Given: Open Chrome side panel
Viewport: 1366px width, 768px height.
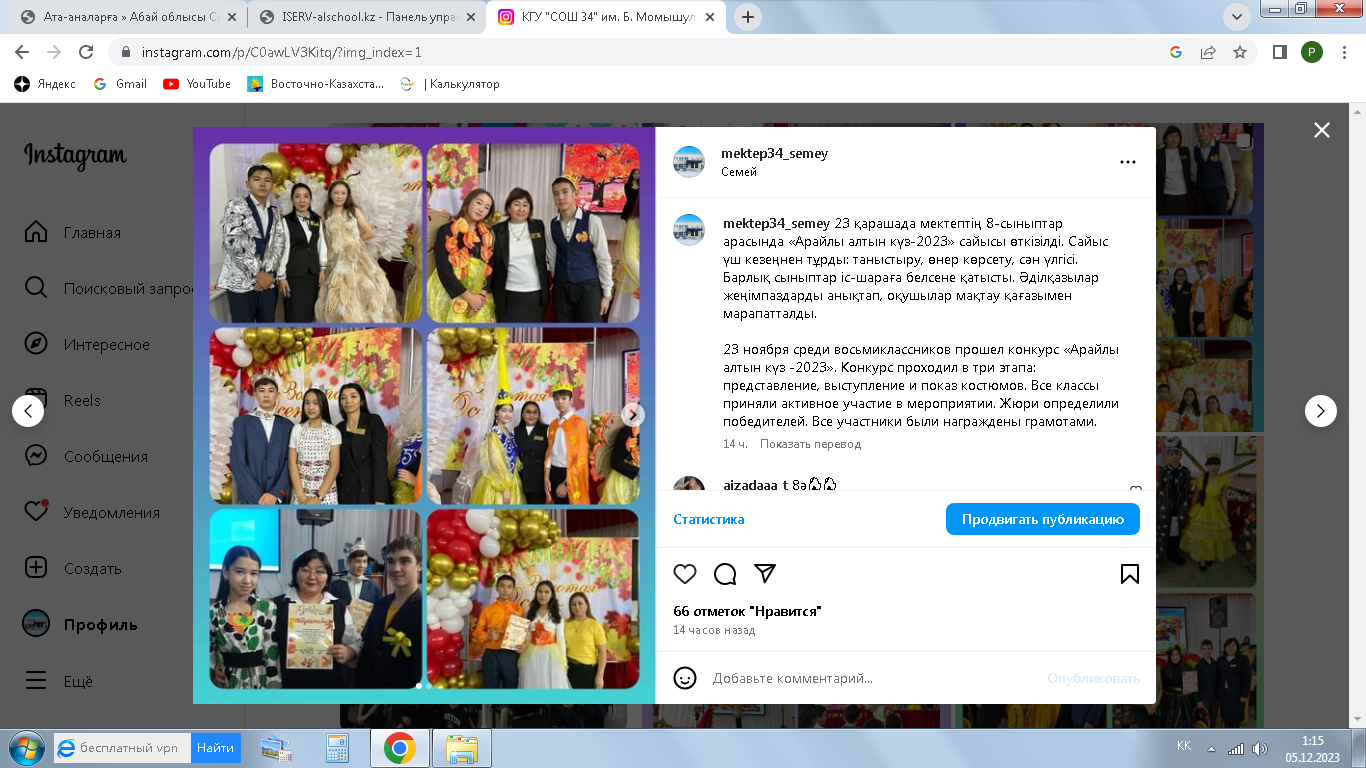Looking at the screenshot, I should 1279,52.
